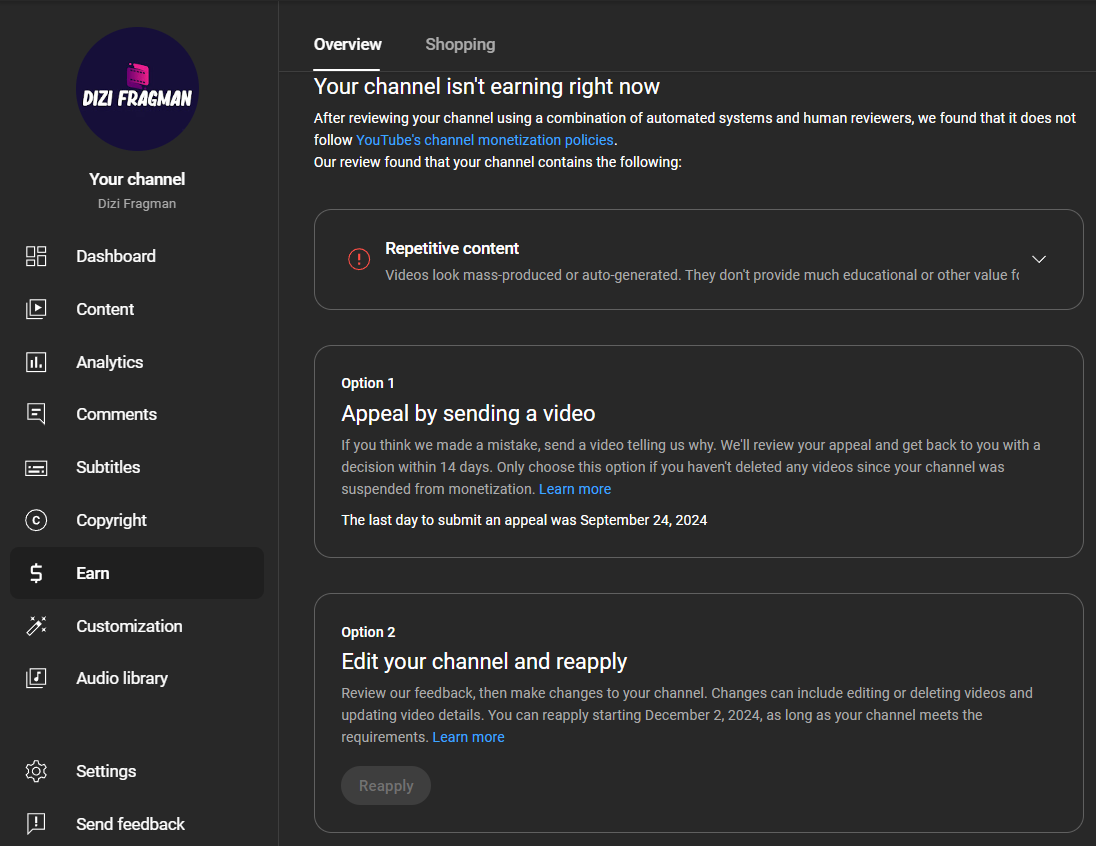The height and width of the screenshot is (846, 1096).
Task: Switch to the Shopping tab
Action: tap(460, 45)
